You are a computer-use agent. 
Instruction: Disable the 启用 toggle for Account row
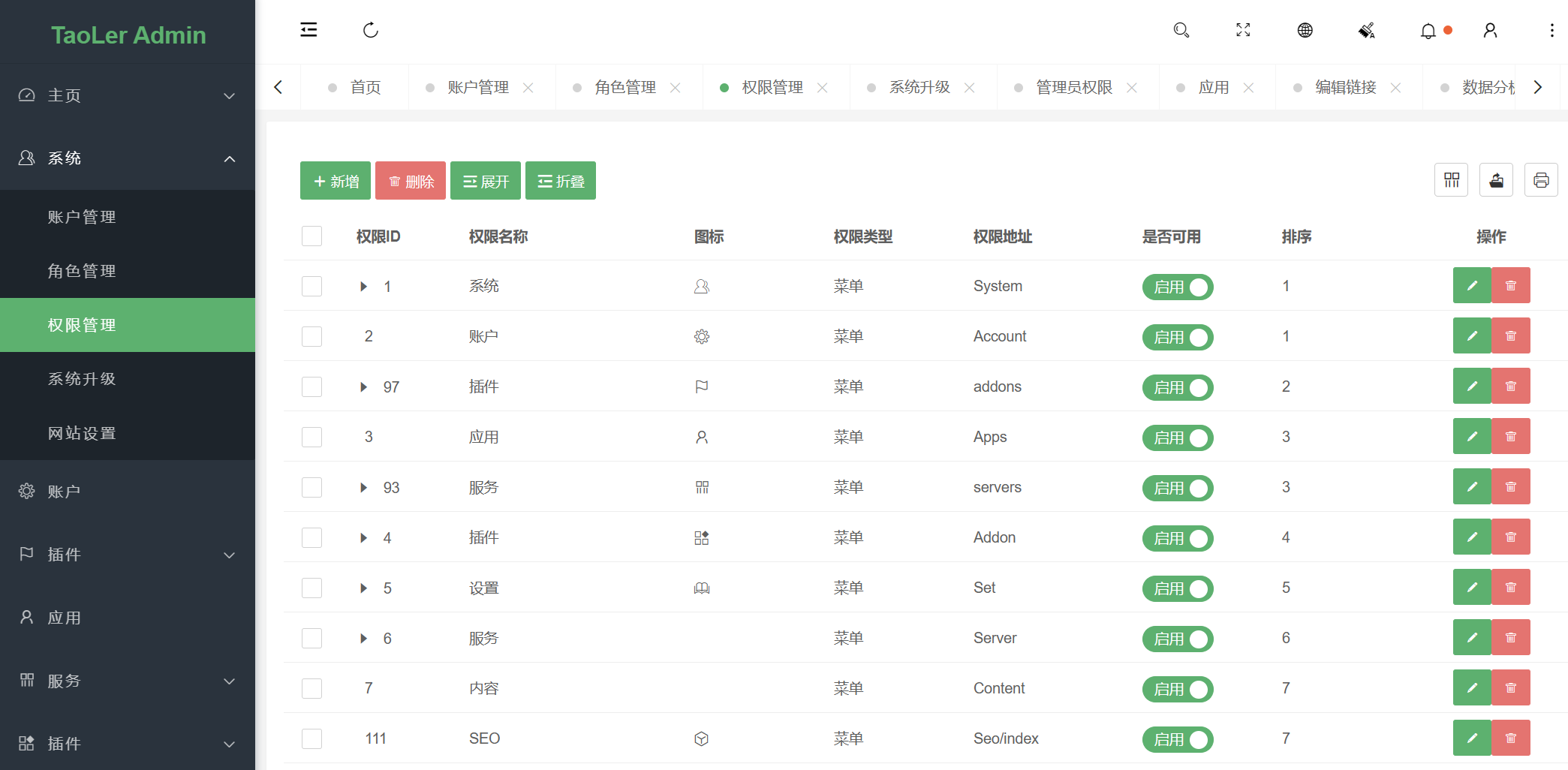click(1177, 337)
